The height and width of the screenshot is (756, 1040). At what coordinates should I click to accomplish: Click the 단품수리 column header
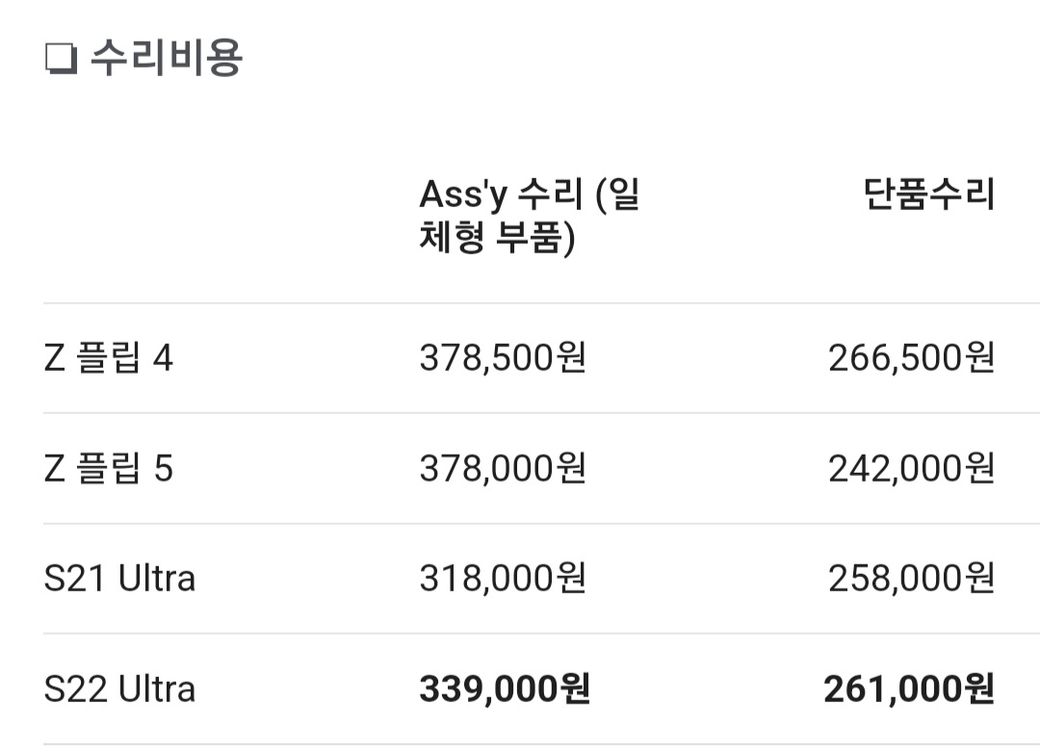pos(929,194)
